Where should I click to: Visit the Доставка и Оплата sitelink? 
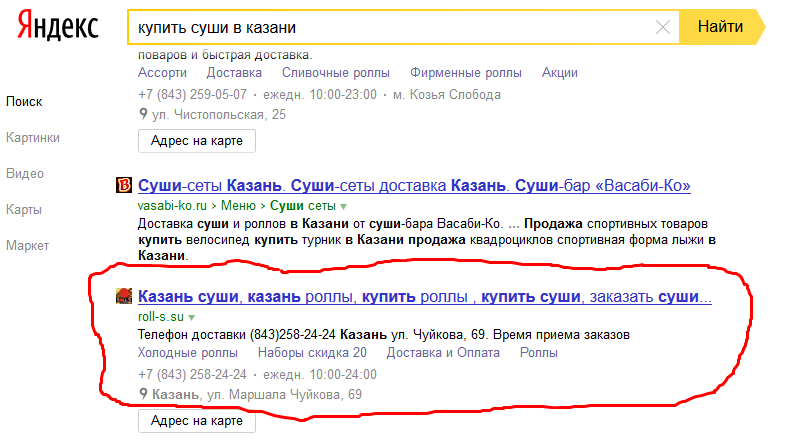pyautogui.click(x=443, y=353)
